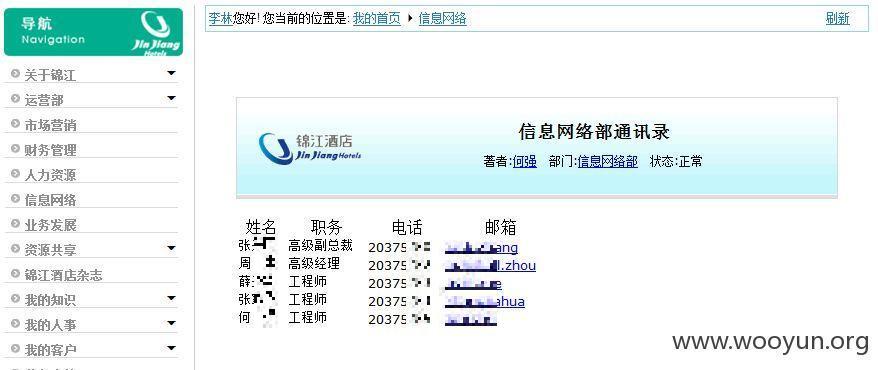Click the 导航 Navigation header title
Screen dimensions: 878x370
point(53,31)
